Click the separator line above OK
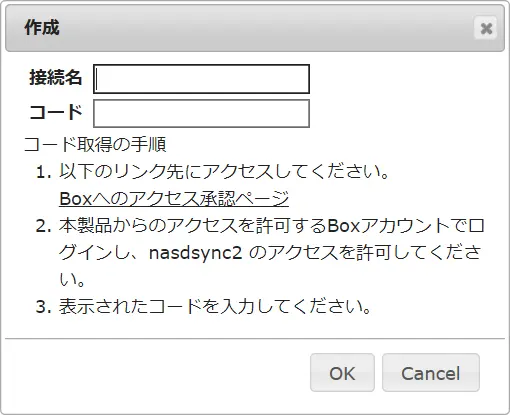Screen dimensions: 510x415 (255, 339)
